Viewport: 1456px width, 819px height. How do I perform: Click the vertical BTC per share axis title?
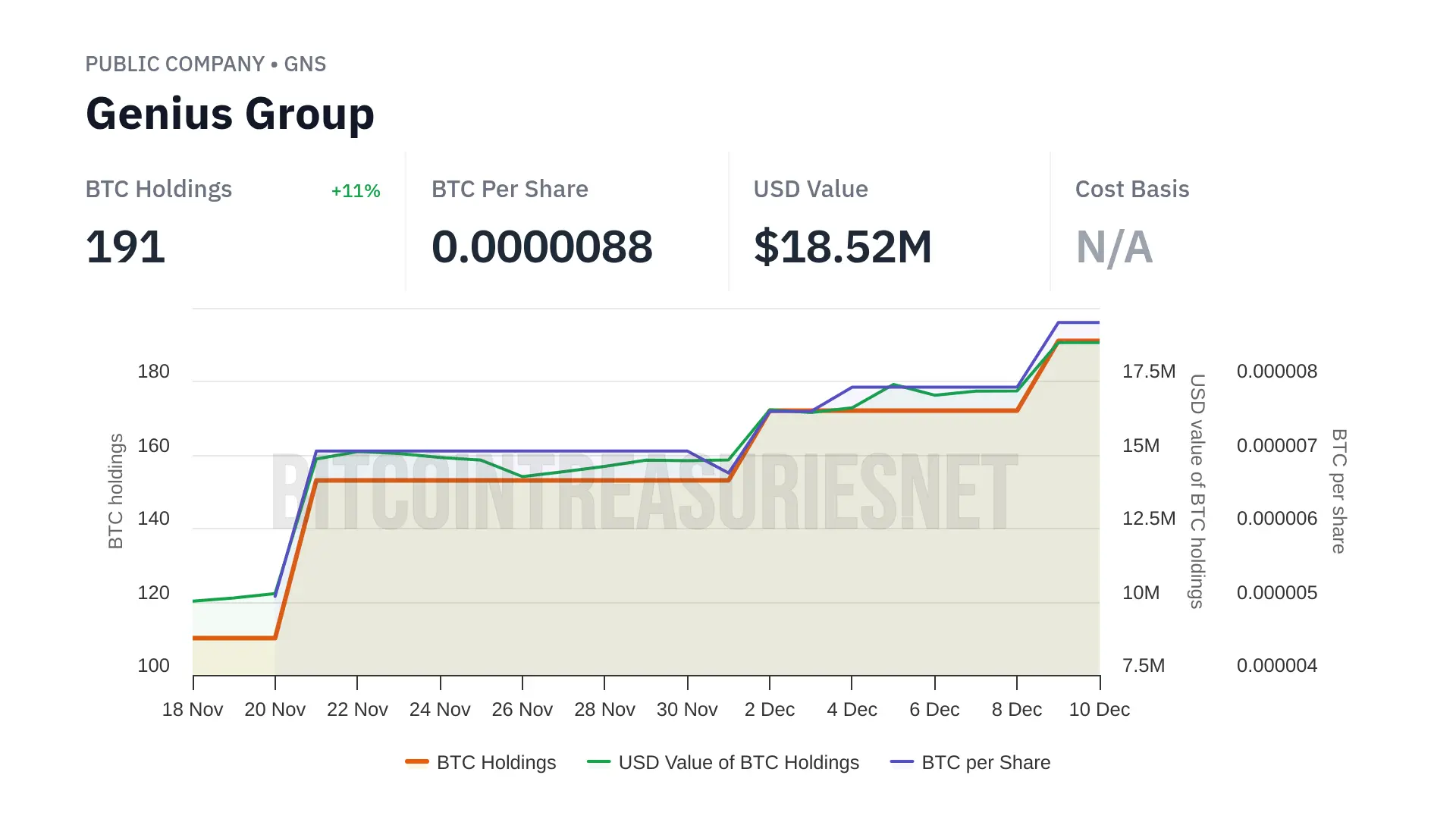coord(1339,491)
